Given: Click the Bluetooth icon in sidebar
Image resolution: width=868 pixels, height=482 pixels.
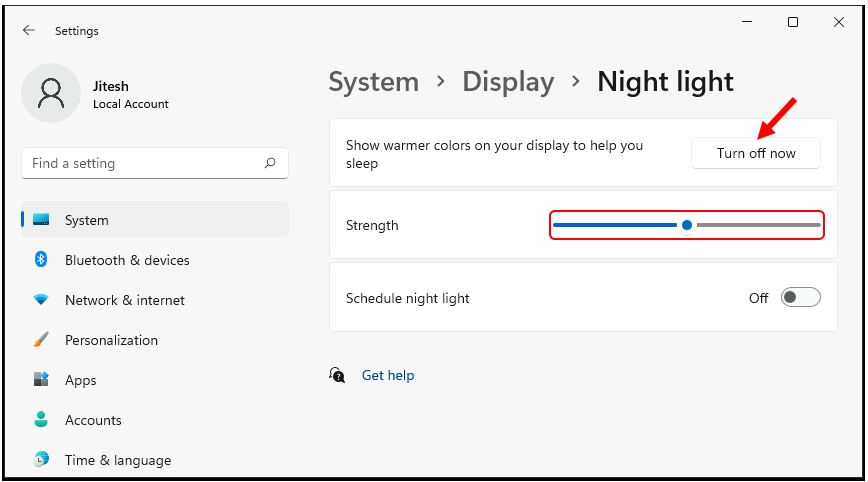Looking at the screenshot, I should click(x=41, y=260).
